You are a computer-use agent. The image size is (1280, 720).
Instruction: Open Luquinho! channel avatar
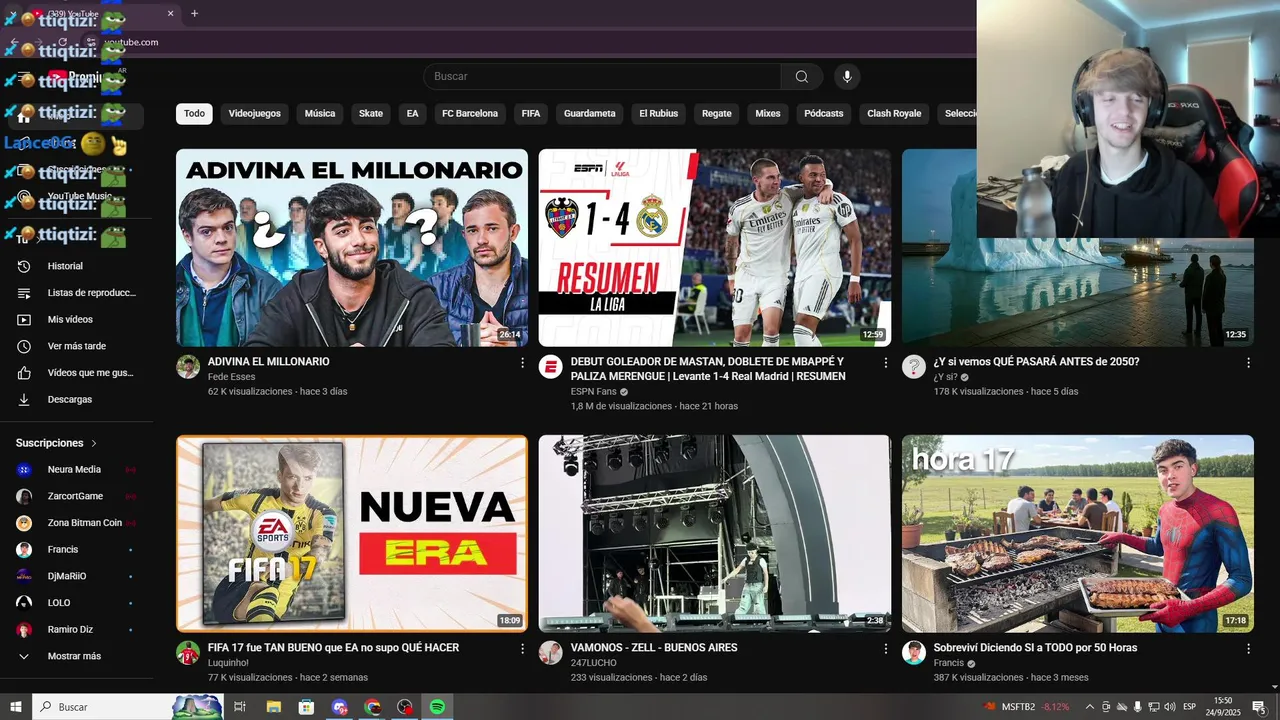coord(188,653)
